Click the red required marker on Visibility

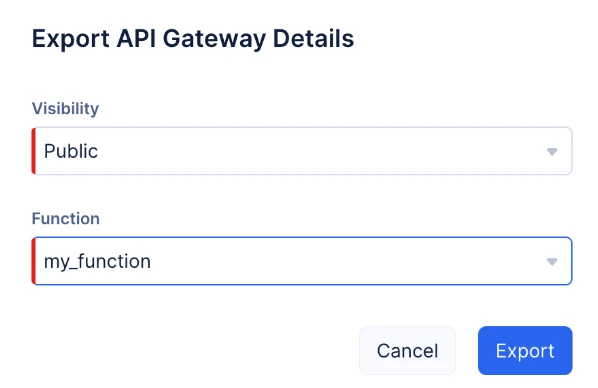point(34,151)
